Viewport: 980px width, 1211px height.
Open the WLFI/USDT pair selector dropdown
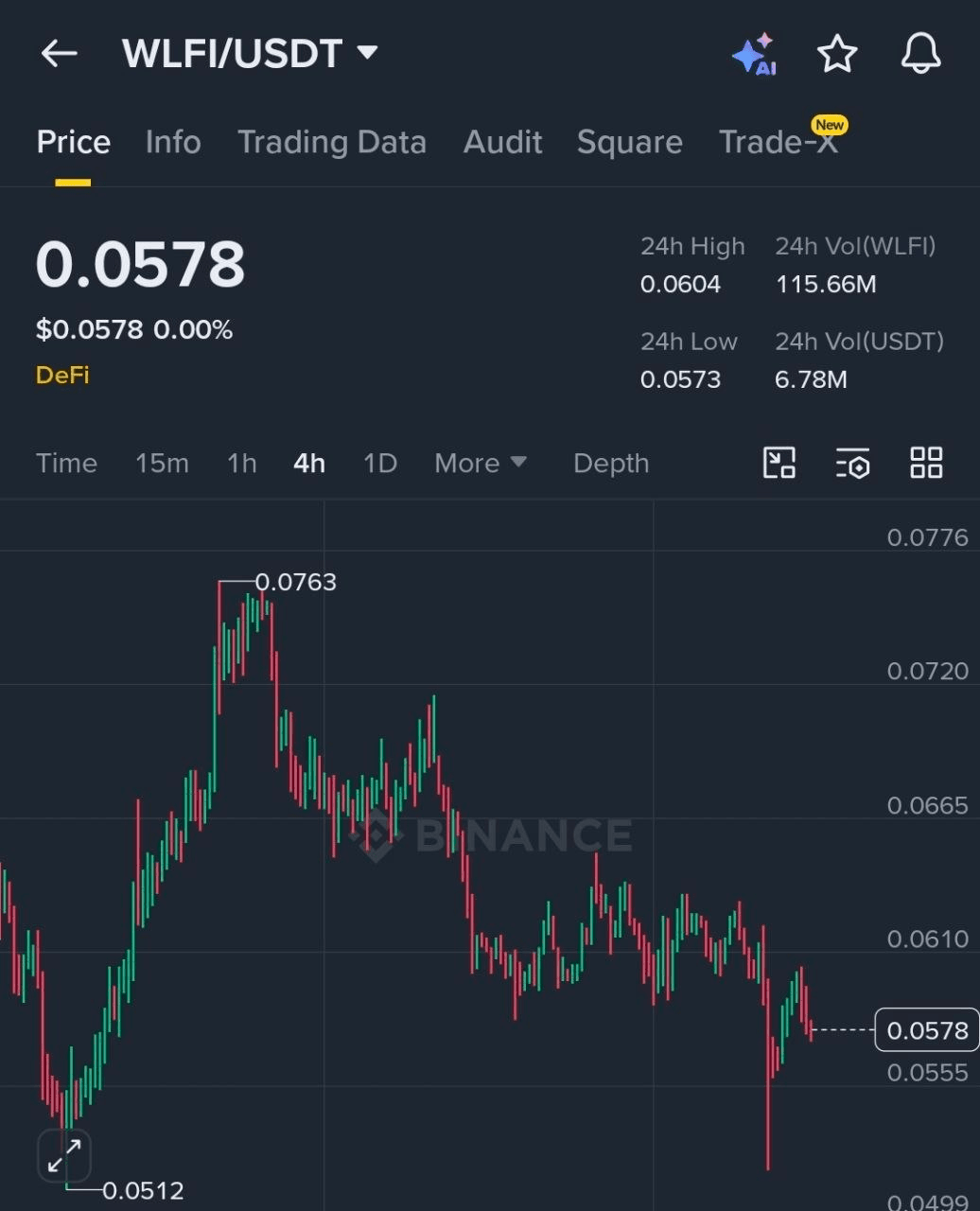click(250, 54)
